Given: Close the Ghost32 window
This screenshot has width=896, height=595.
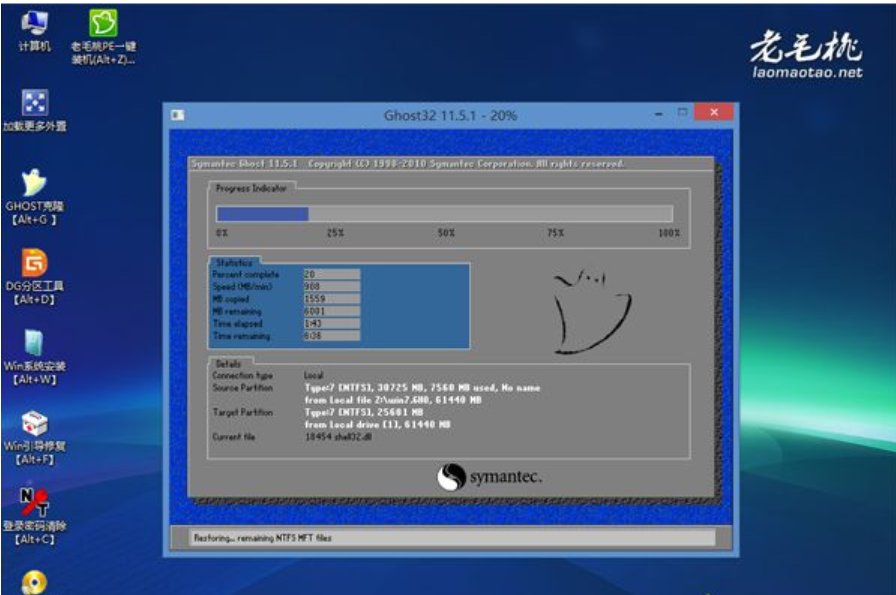Looking at the screenshot, I should (714, 114).
